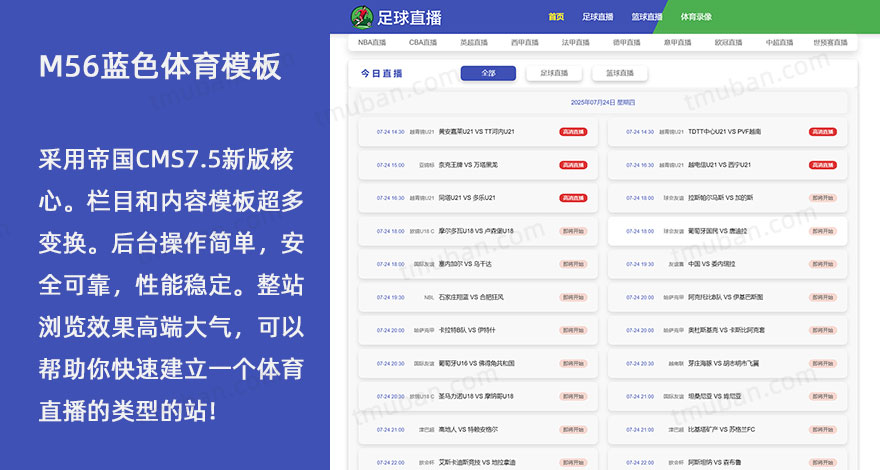
Task: Open the 中超直播 category
Action: pos(779,42)
